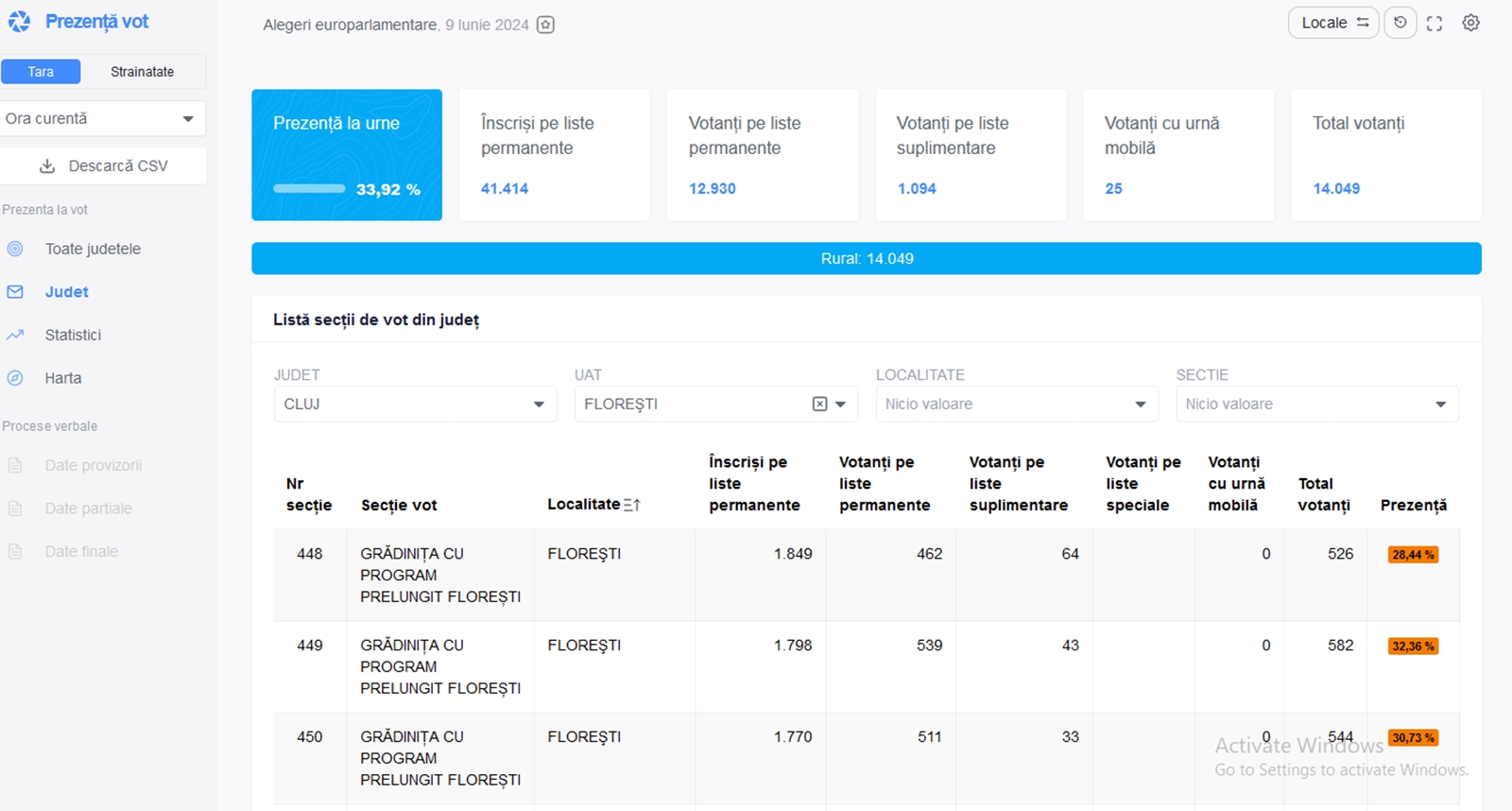Open the SECTIE dropdown

[1316, 404]
